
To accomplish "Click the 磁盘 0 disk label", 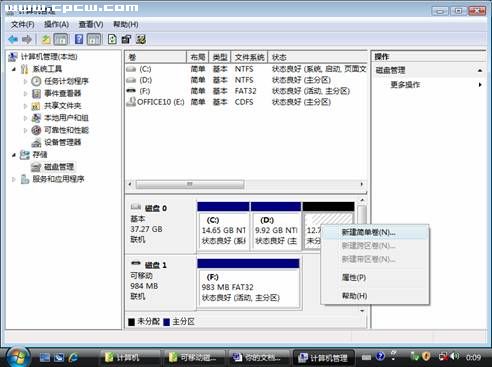I will pos(156,208).
